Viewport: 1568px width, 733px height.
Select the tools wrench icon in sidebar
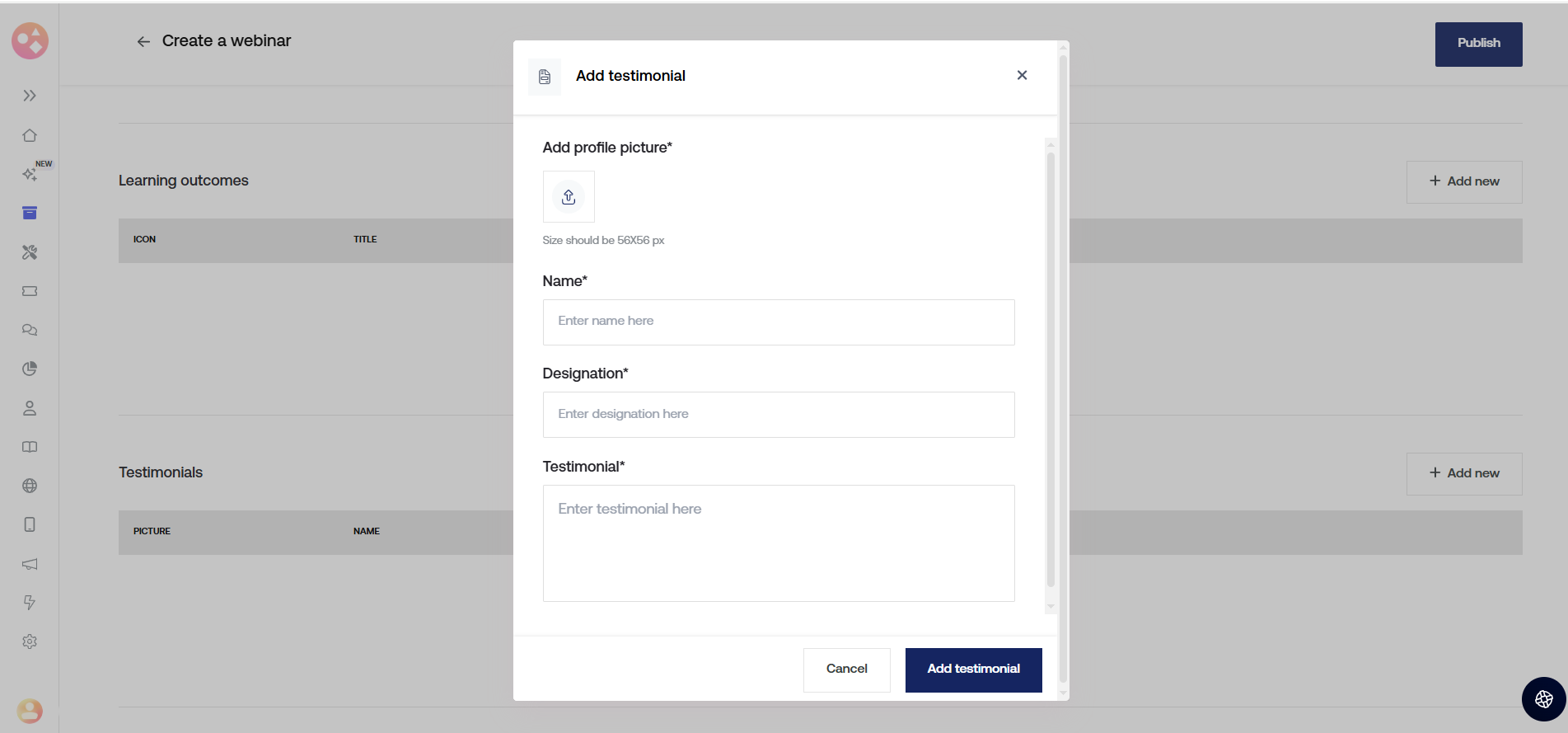click(30, 252)
